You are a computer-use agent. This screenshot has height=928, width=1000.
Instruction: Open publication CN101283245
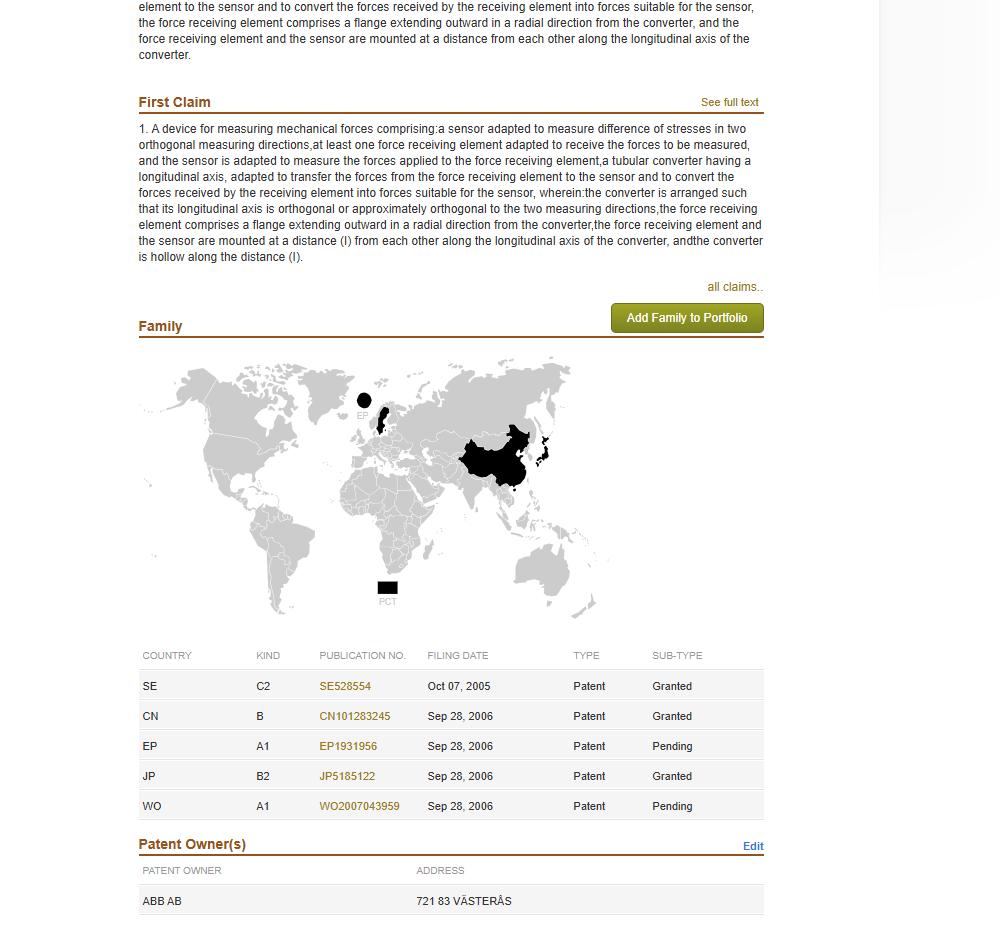(x=354, y=716)
